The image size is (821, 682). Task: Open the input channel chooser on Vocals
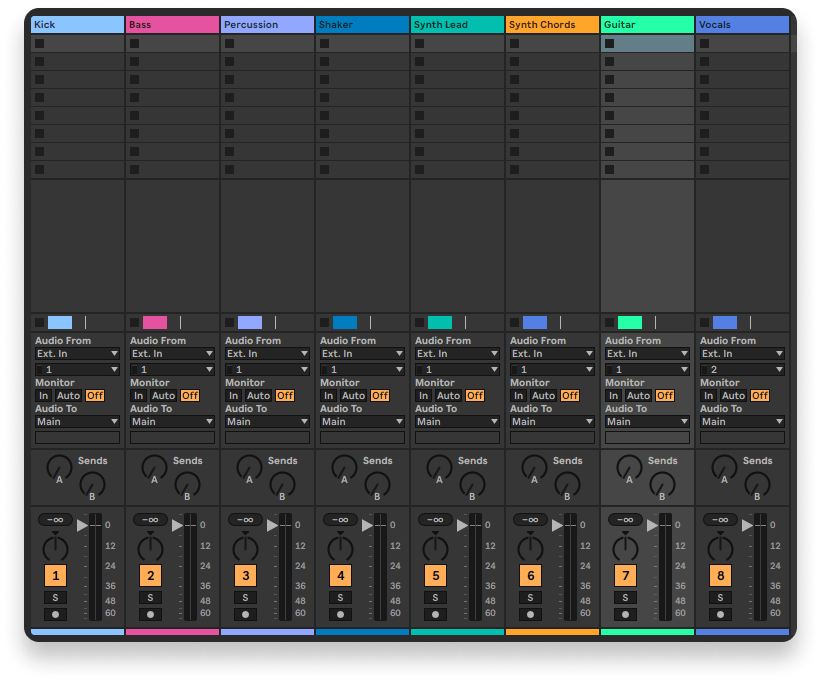741,368
